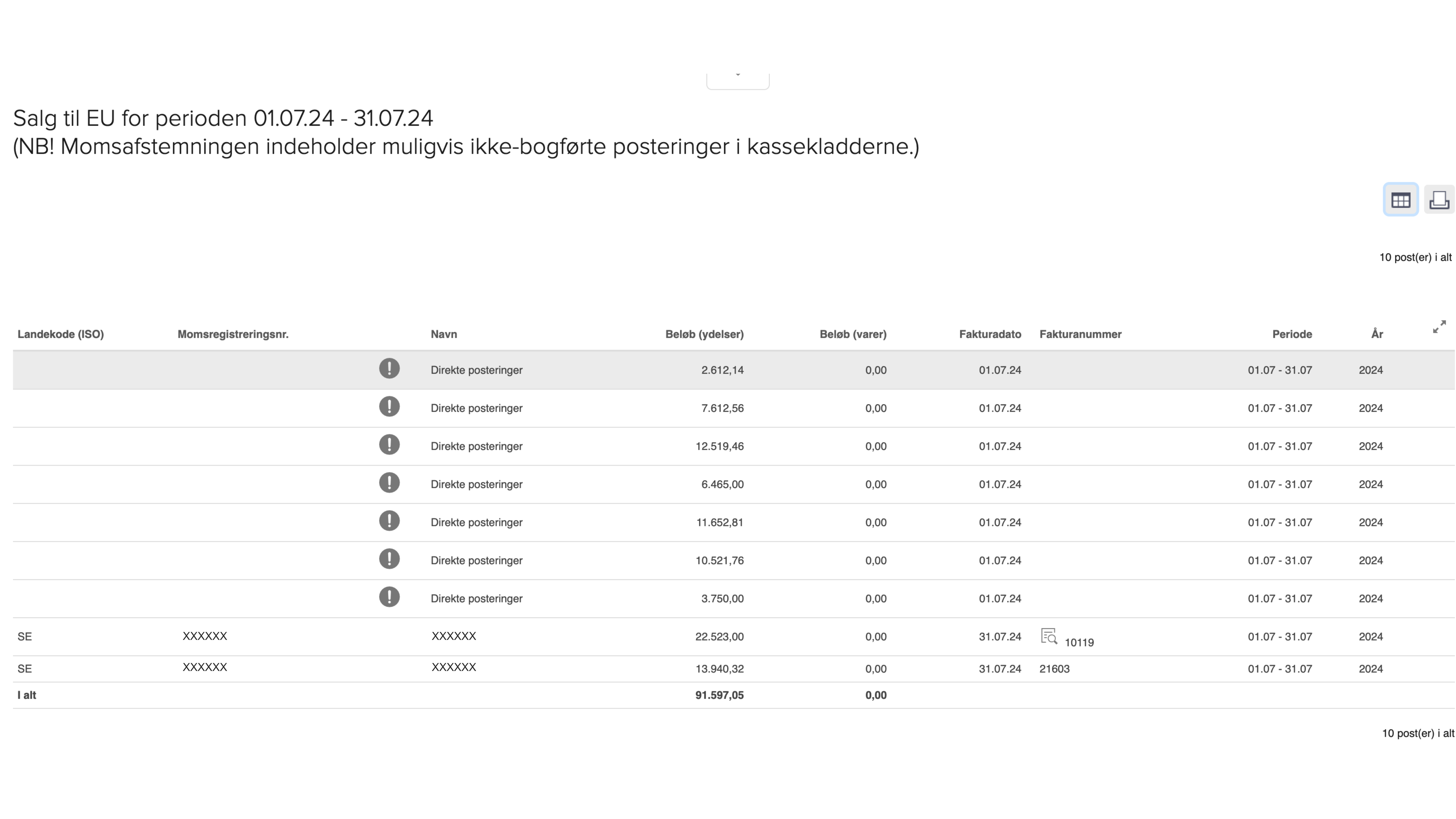Sort by Landekode (ISO) column header
Image resolution: width=1456 pixels, height=819 pixels.
(x=60, y=334)
